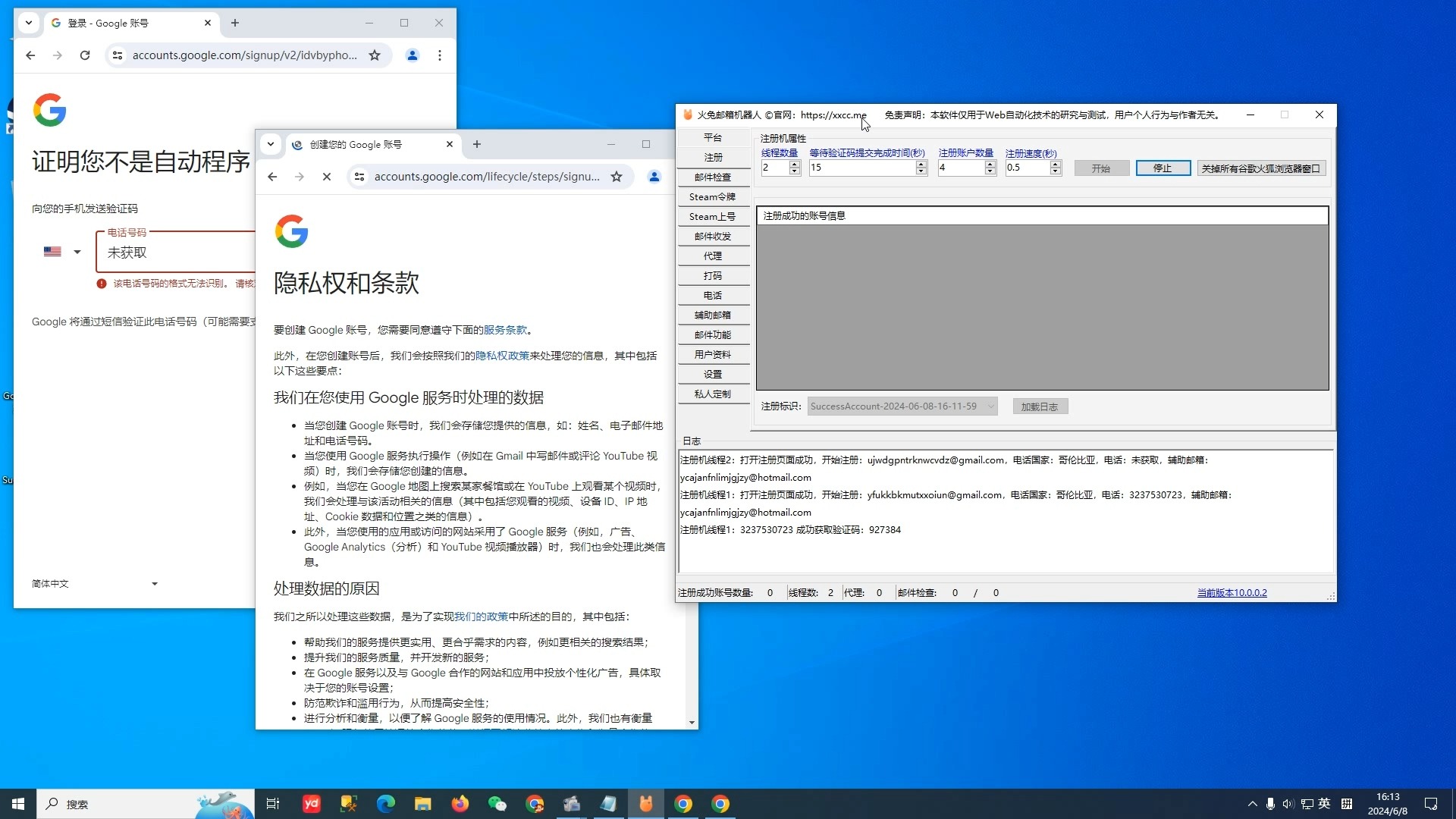Close the 登录 - Google 账号 tab
The width and height of the screenshot is (1456, 819).
pyautogui.click(x=208, y=24)
